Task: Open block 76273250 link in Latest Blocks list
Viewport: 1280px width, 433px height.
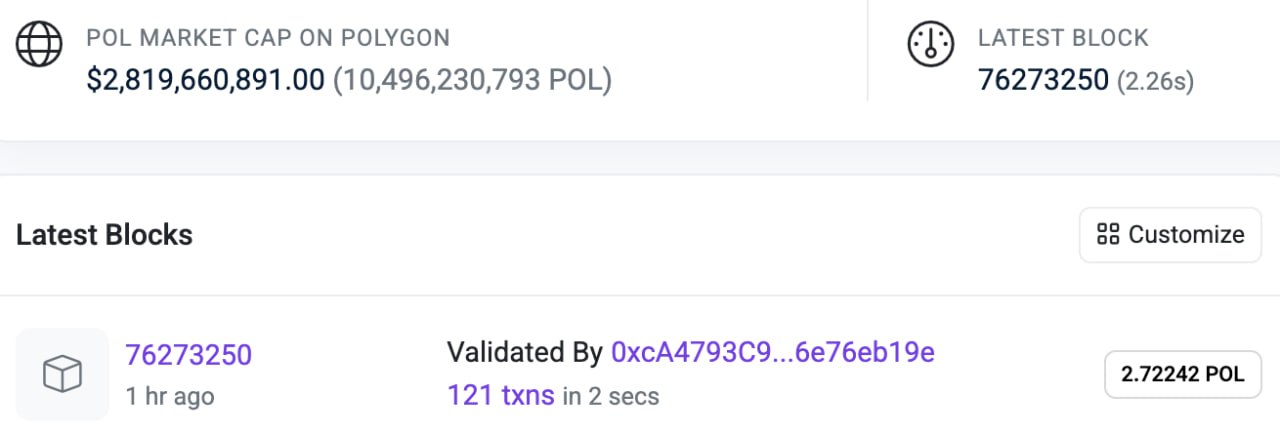Action: [x=188, y=355]
